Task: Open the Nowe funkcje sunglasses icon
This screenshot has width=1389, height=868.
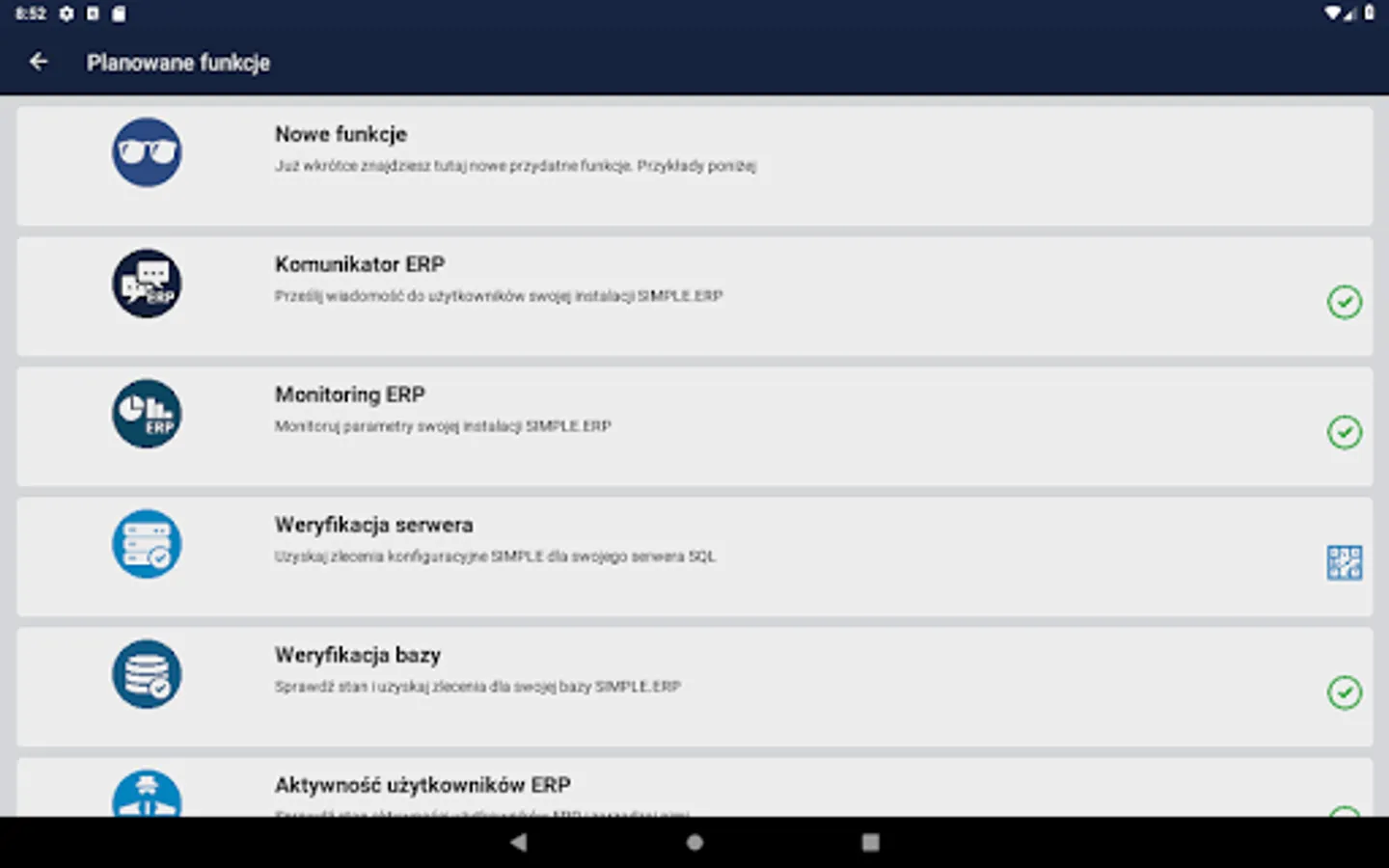Action: coord(147,152)
